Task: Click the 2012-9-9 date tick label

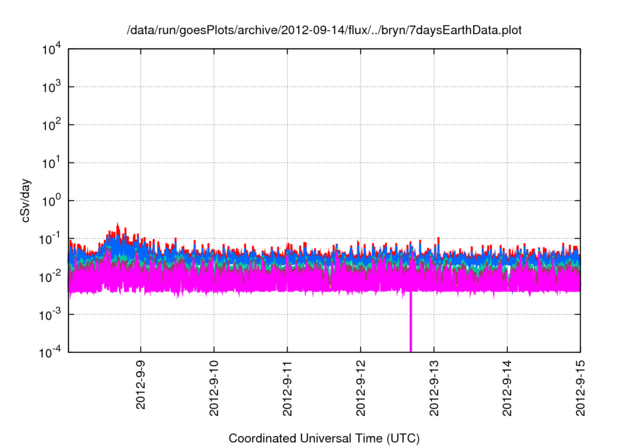Action: (141, 383)
